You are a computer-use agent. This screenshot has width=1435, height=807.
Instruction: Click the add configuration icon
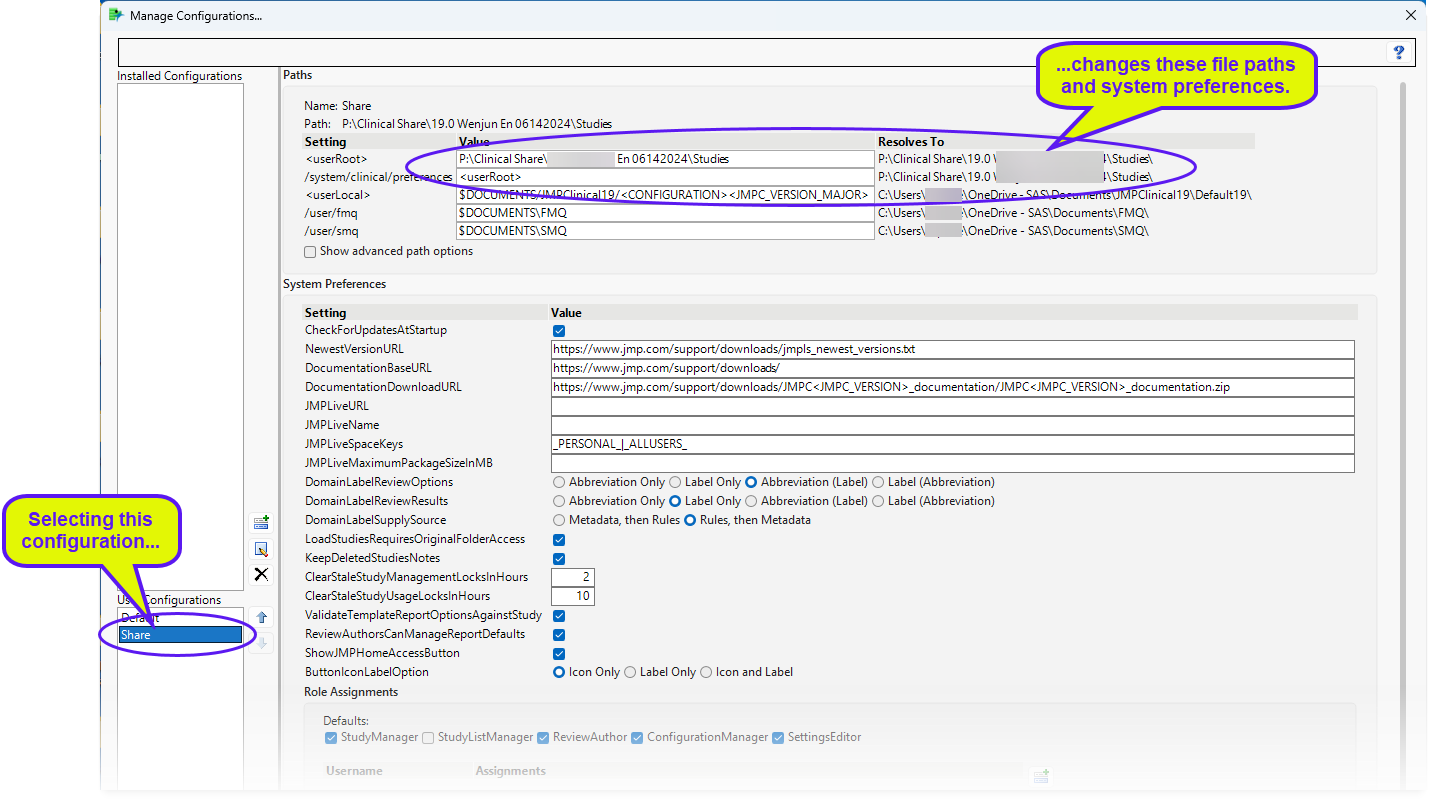261,523
